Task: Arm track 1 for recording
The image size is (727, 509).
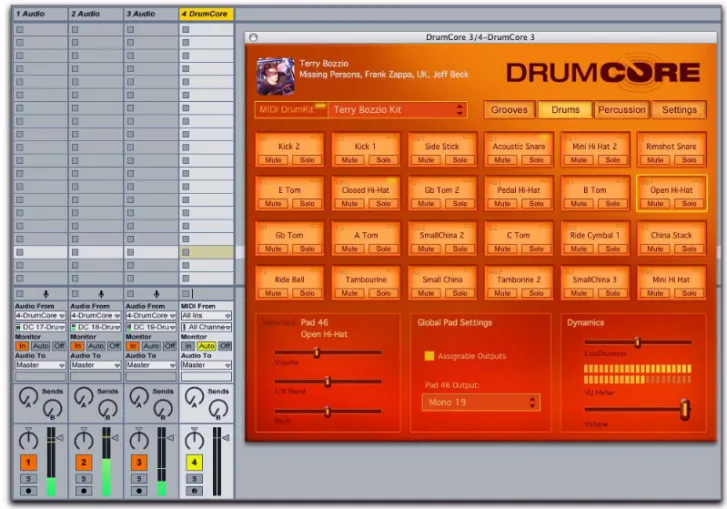Action: coord(28,491)
